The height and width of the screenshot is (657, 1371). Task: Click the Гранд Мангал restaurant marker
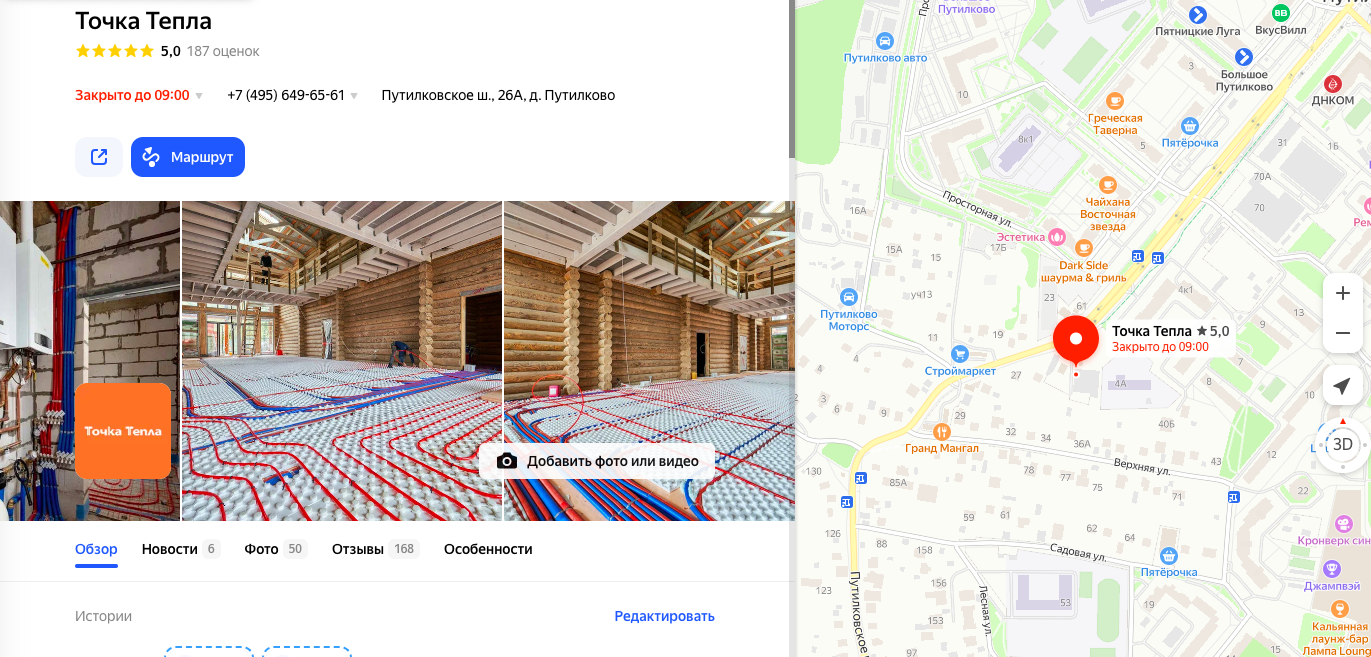click(x=941, y=431)
